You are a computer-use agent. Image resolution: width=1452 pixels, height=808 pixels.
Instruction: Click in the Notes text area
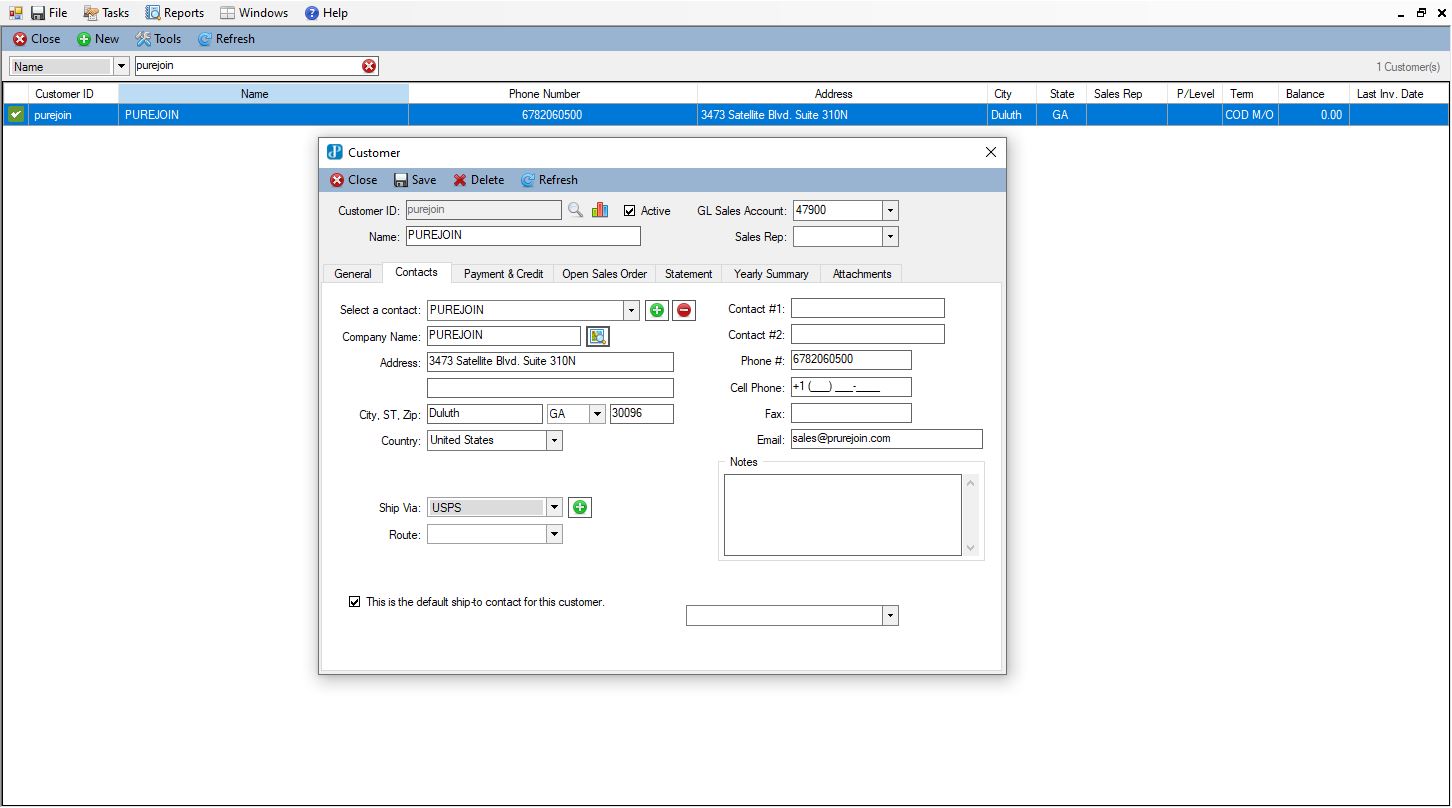(843, 515)
